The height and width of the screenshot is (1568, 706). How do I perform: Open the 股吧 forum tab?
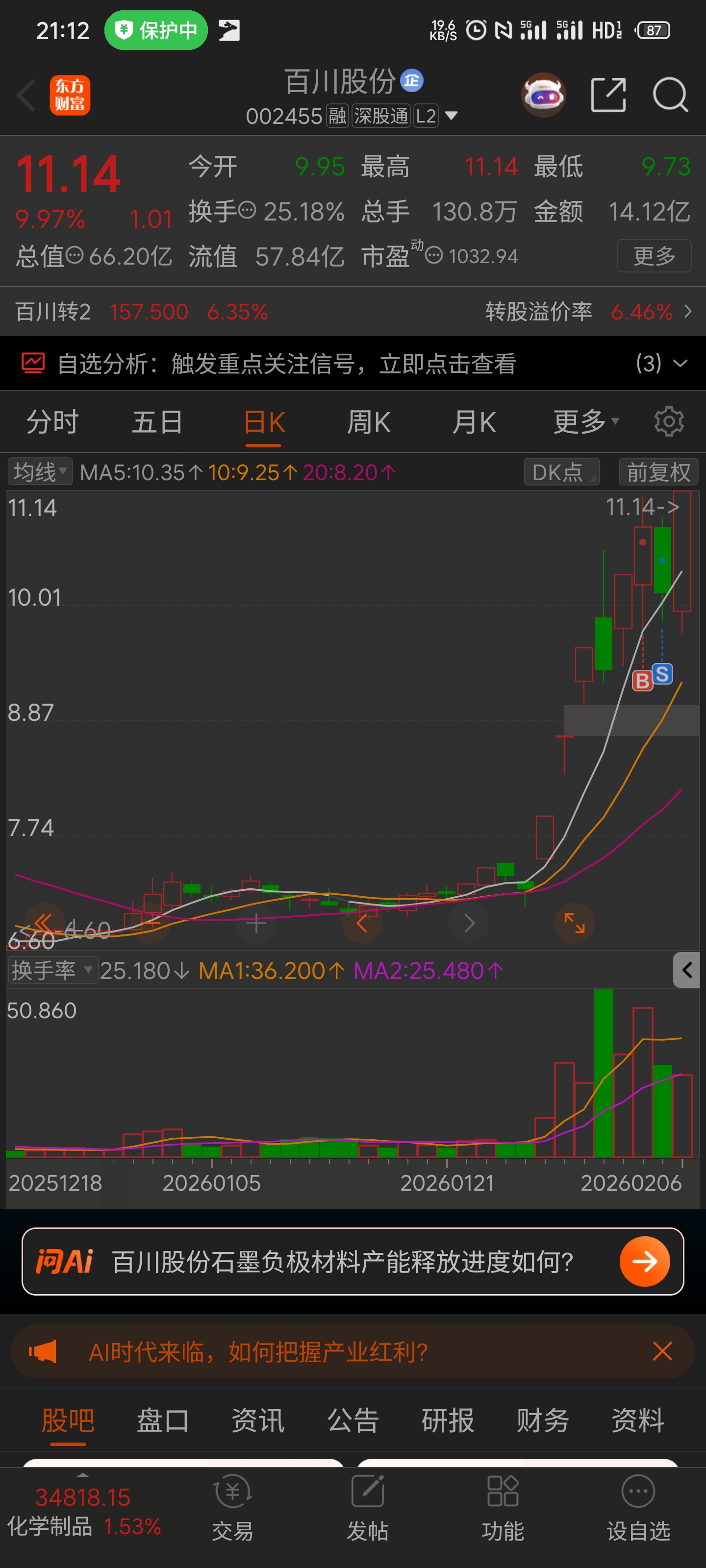tap(68, 1420)
